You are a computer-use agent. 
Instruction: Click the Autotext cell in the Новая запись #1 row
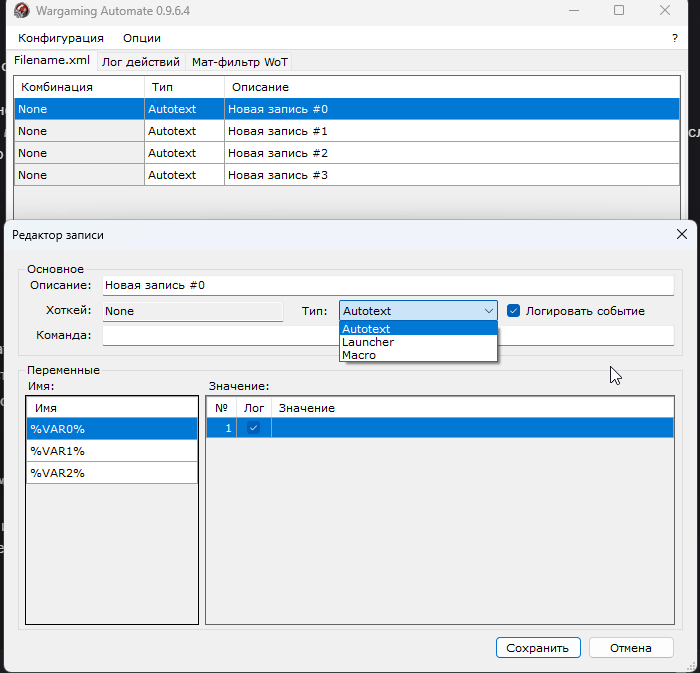tap(184, 131)
